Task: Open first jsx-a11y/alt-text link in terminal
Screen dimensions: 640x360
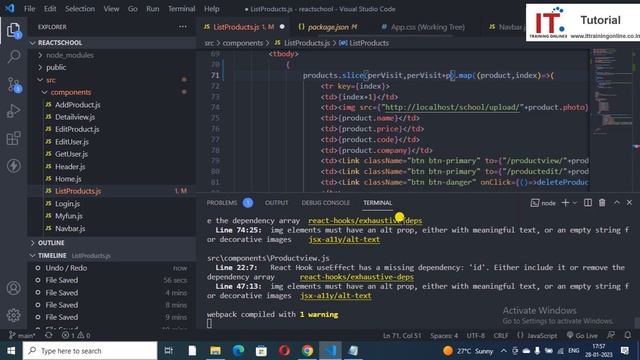Action: pos(344,240)
